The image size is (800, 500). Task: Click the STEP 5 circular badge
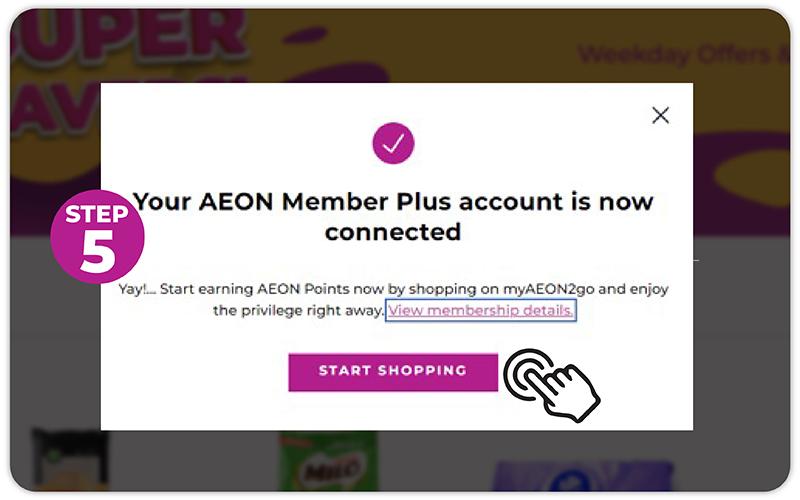tap(98, 237)
